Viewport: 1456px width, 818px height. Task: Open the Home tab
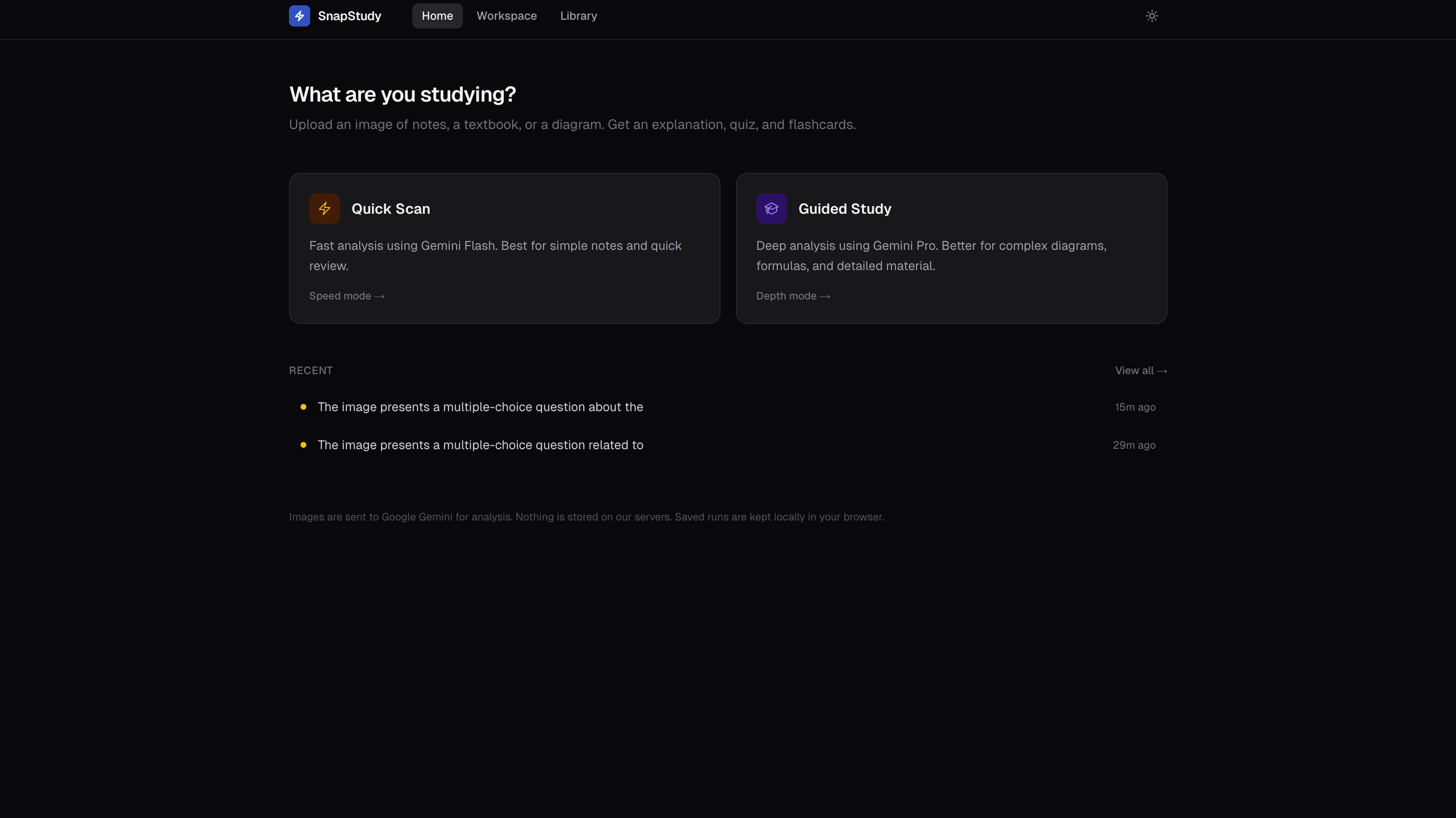[x=437, y=16]
